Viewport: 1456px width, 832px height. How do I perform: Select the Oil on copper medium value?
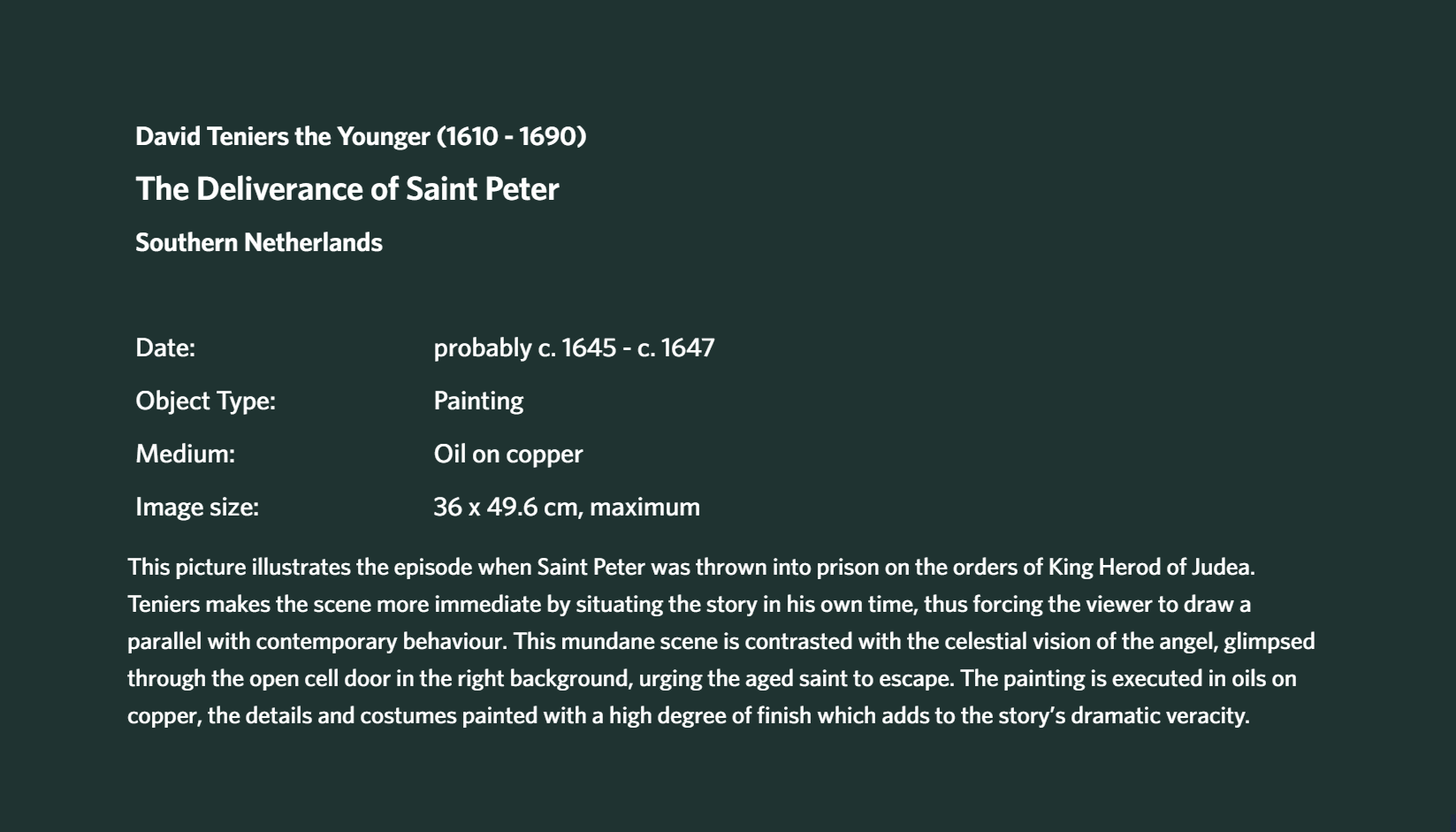507,454
